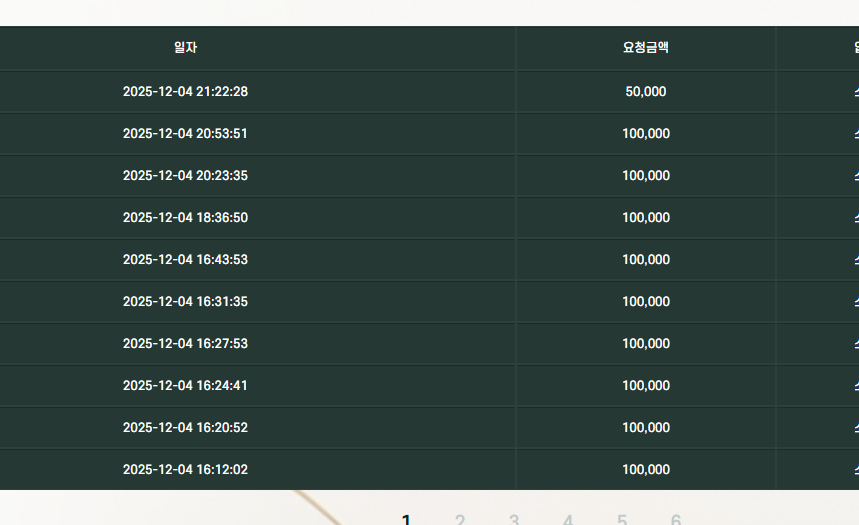Select the 2025-12-04 20:53:51 date entry
The width and height of the screenshot is (859, 525).
tap(185, 134)
